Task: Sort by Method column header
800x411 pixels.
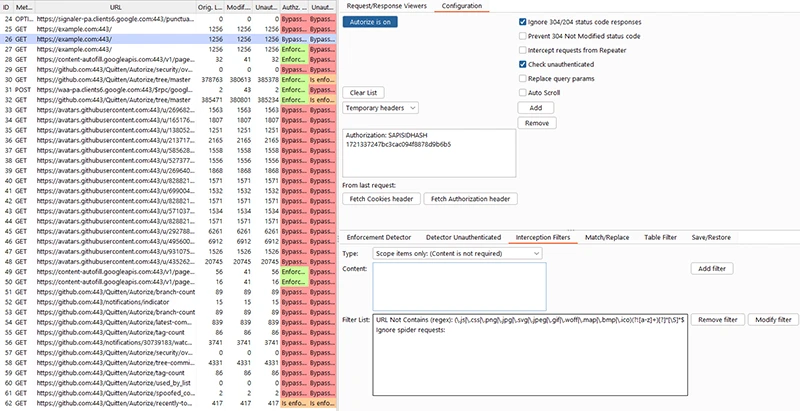Action: [24, 8]
